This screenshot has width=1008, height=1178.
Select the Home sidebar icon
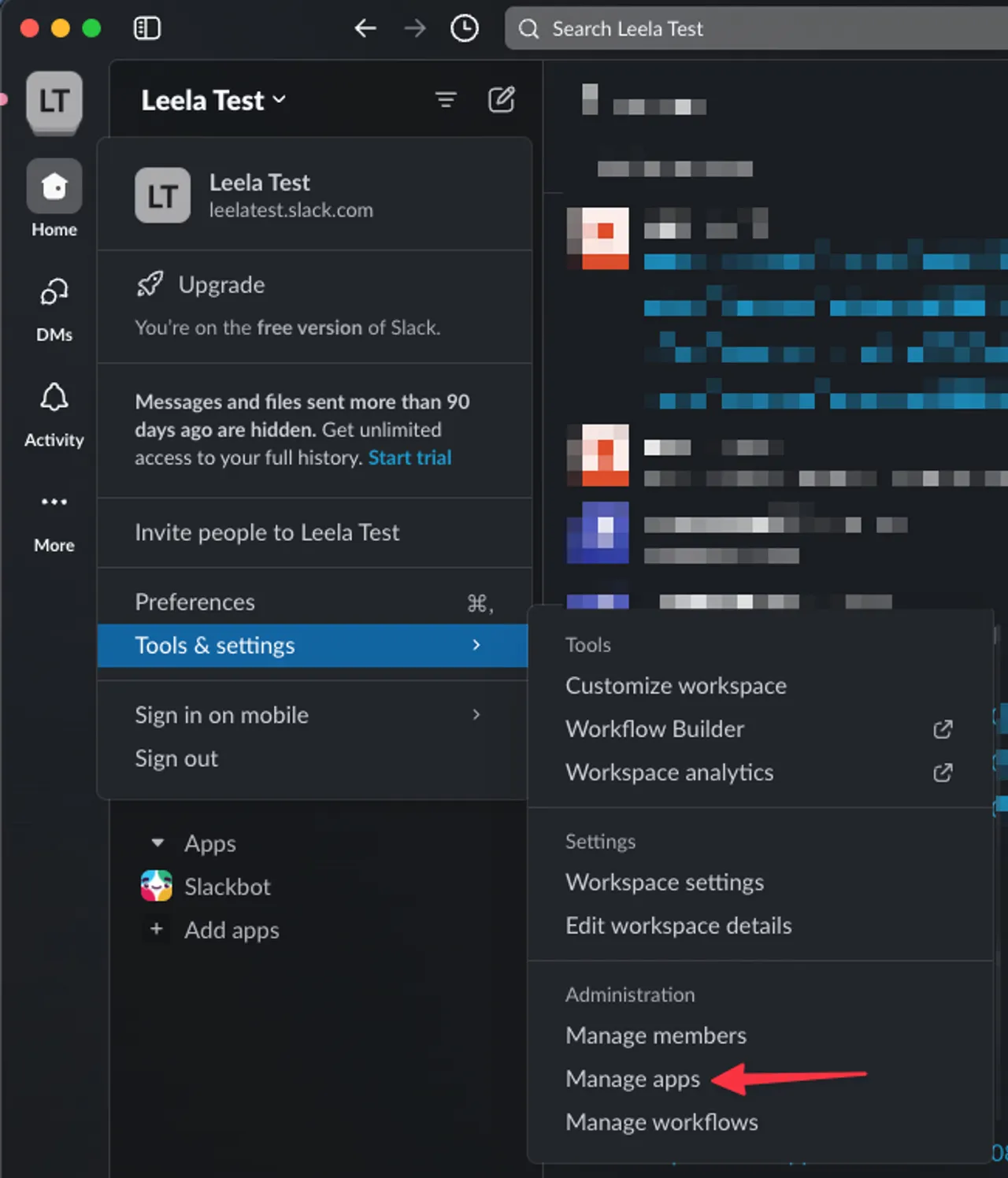[54, 198]
